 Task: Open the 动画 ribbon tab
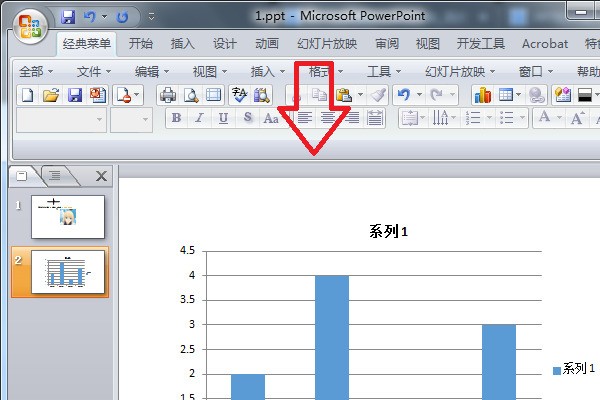[266, 44]
